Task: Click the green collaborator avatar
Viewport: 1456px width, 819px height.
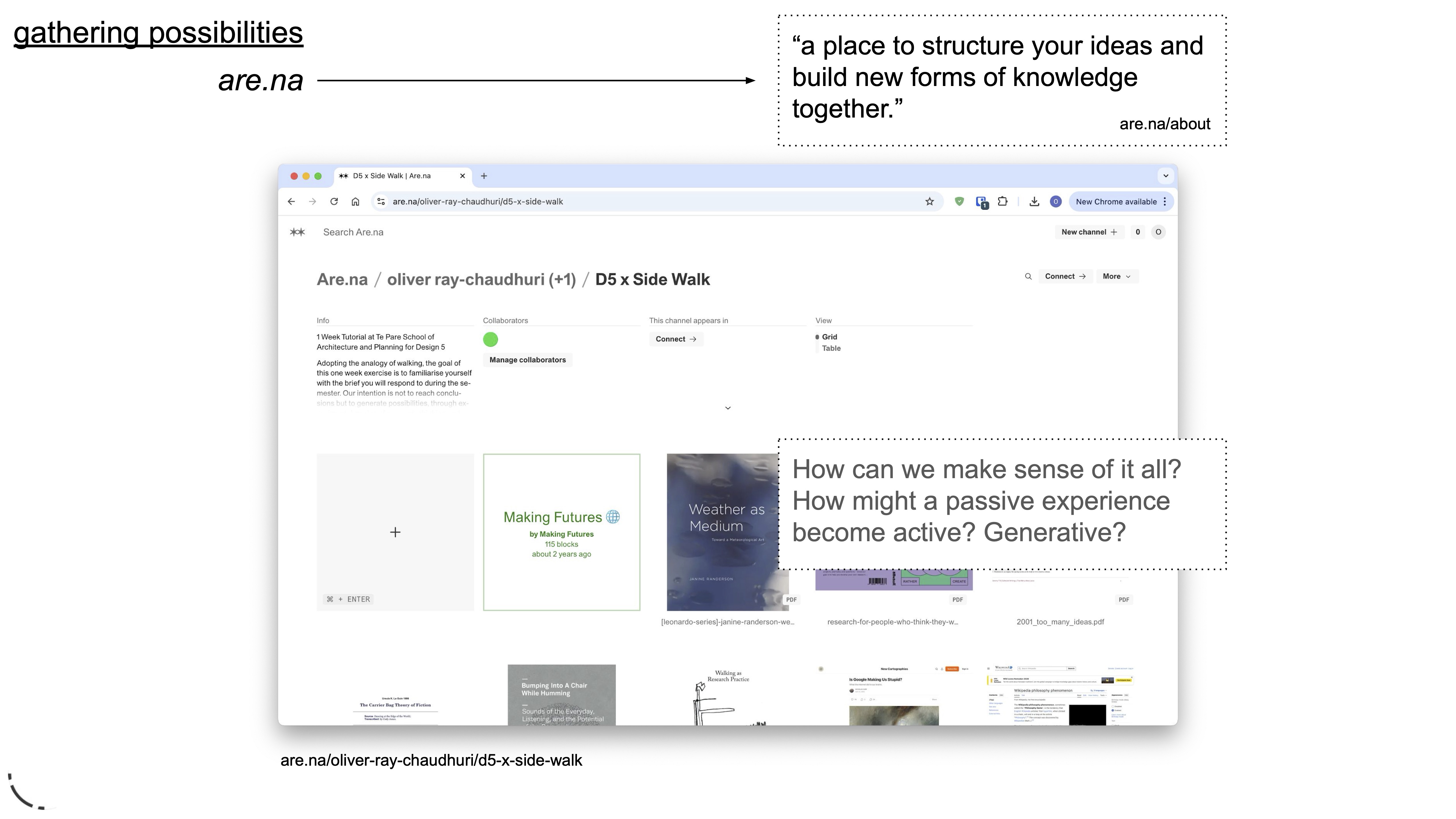Action: coord(491,340)
